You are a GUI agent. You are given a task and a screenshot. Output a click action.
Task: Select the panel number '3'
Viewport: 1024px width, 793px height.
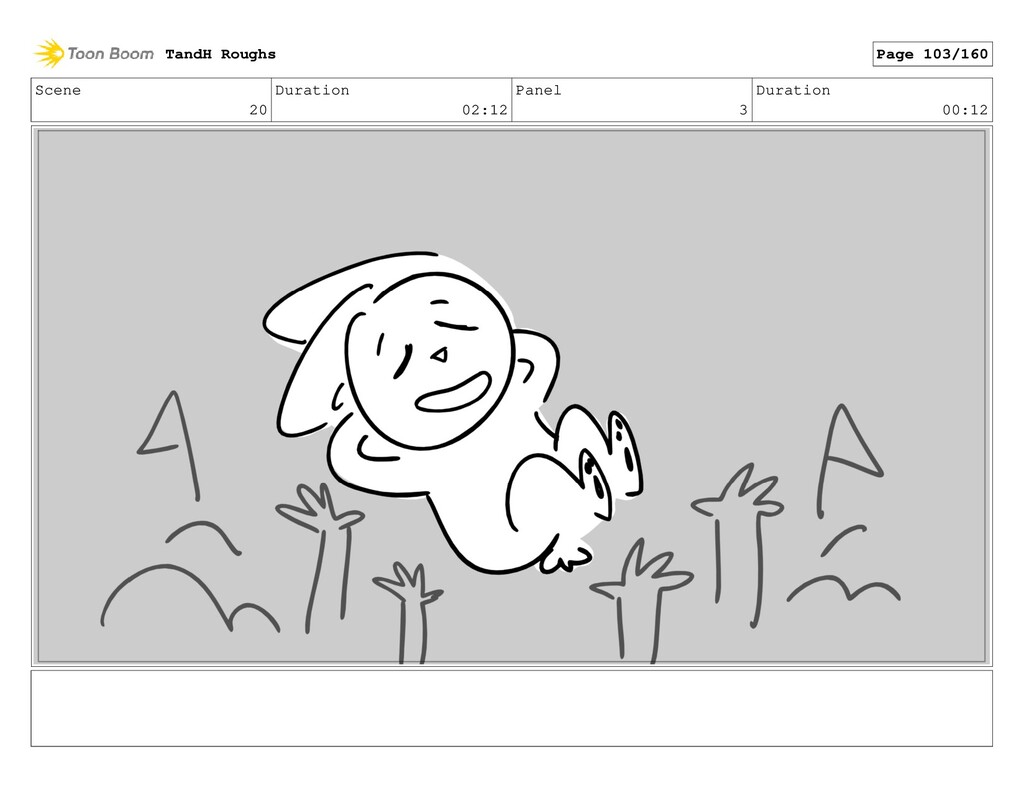click(x=743, y=110)
